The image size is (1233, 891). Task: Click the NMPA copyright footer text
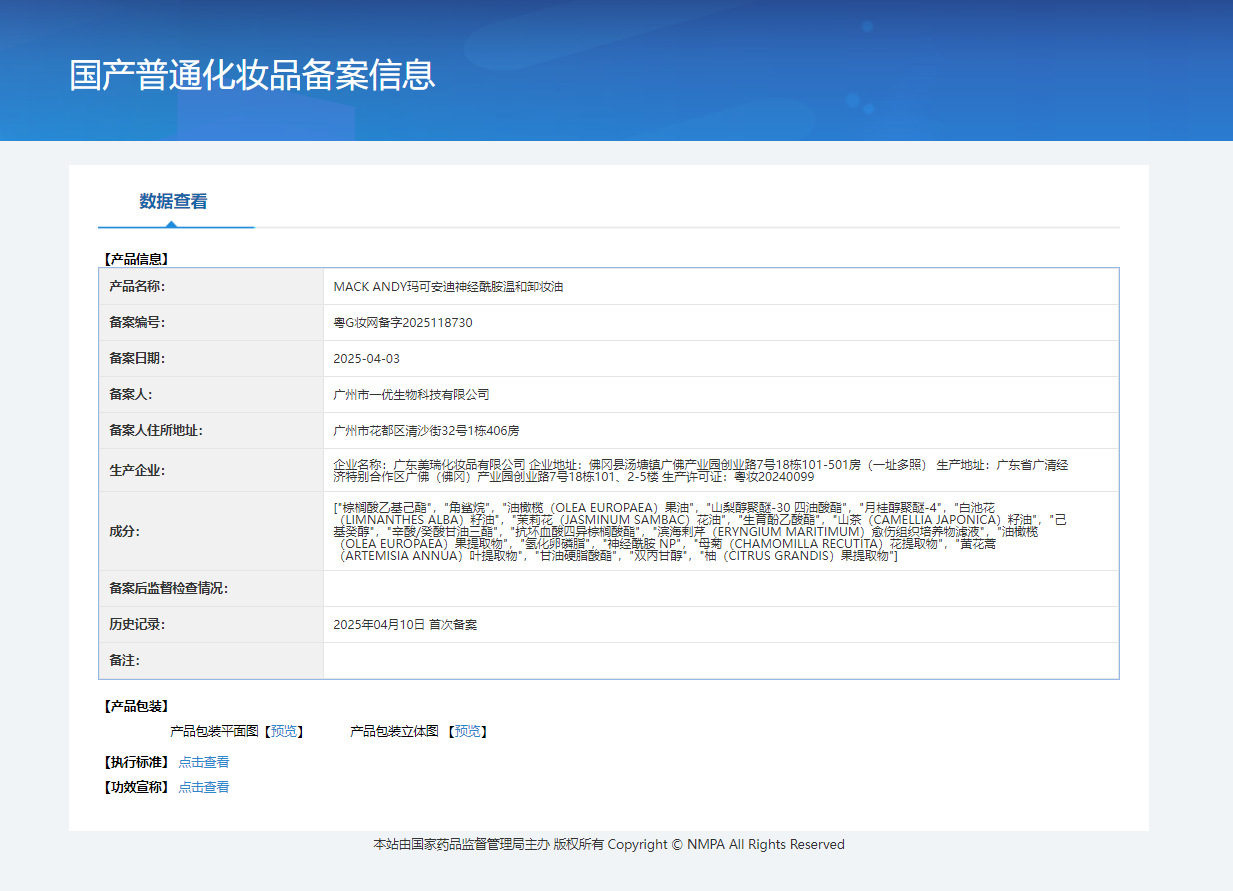609,845
